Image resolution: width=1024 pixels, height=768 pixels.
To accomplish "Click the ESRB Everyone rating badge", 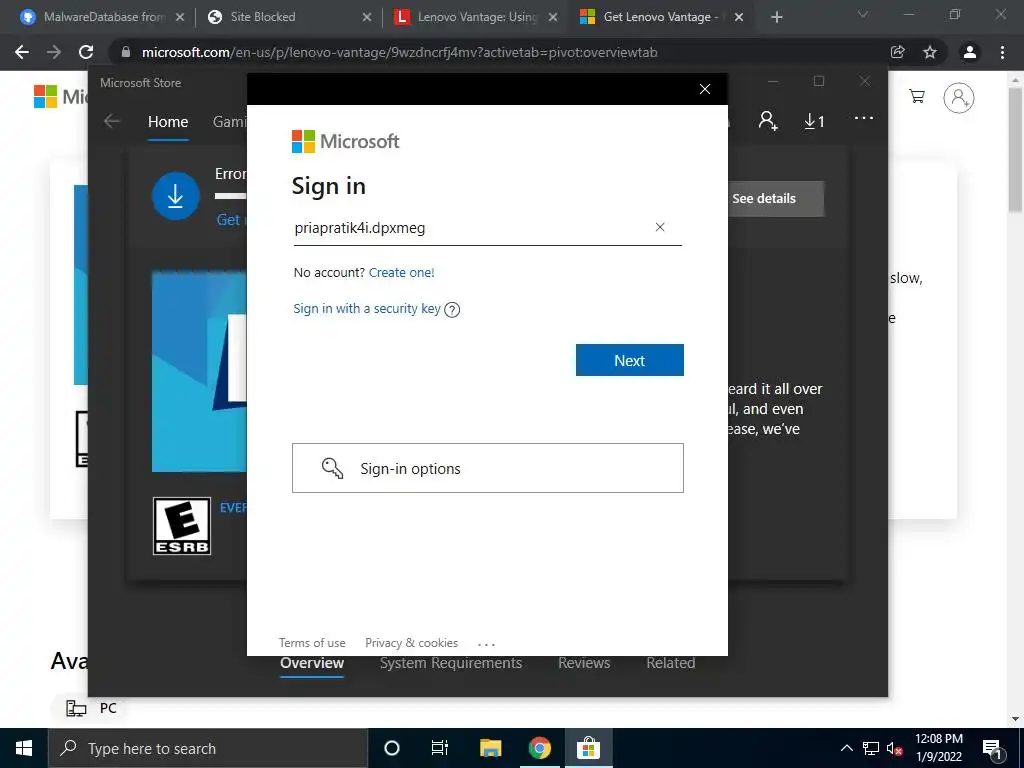I will (x=182, y=526).
